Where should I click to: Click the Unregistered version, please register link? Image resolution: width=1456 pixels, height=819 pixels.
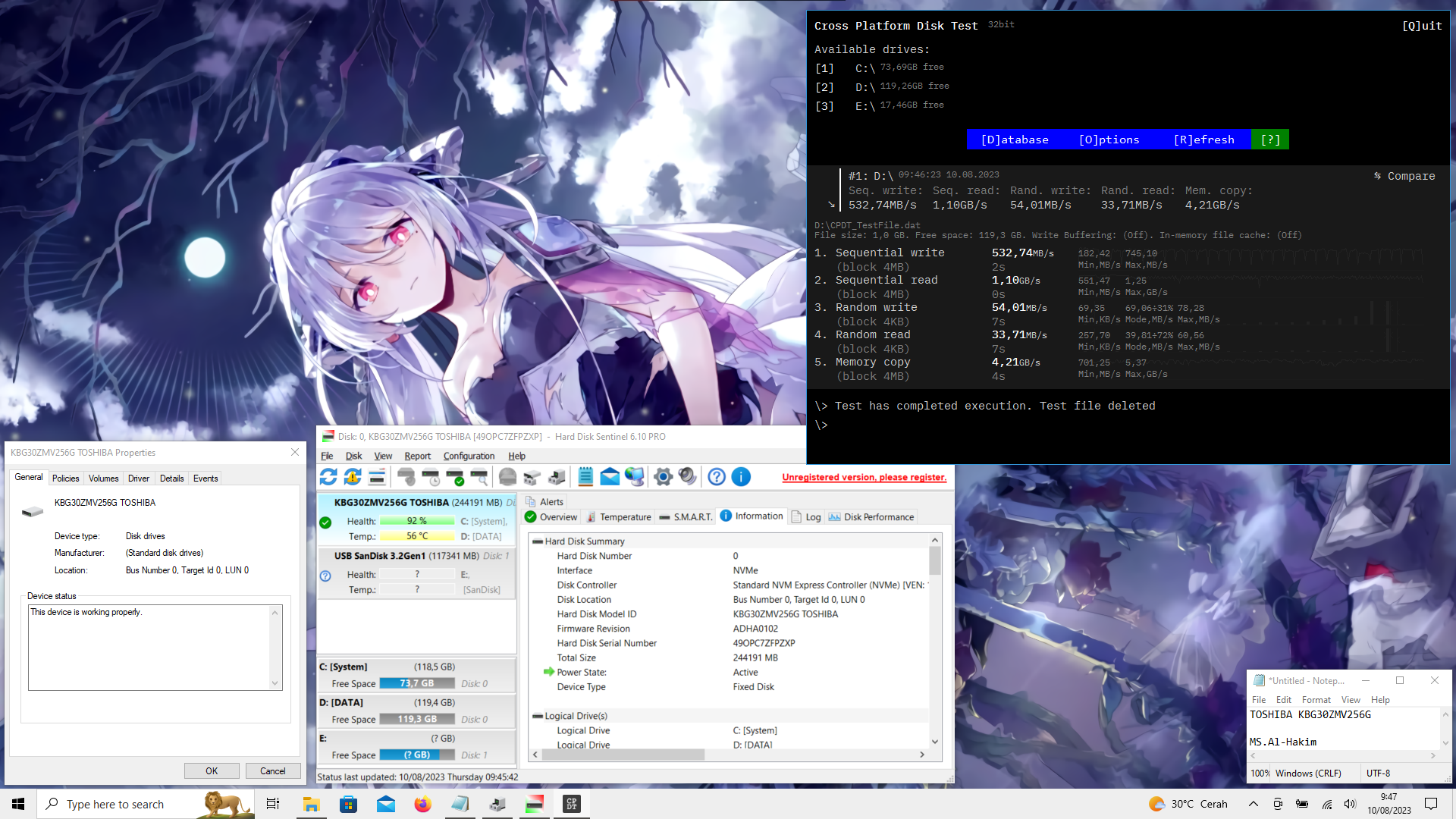pos(864,477)
